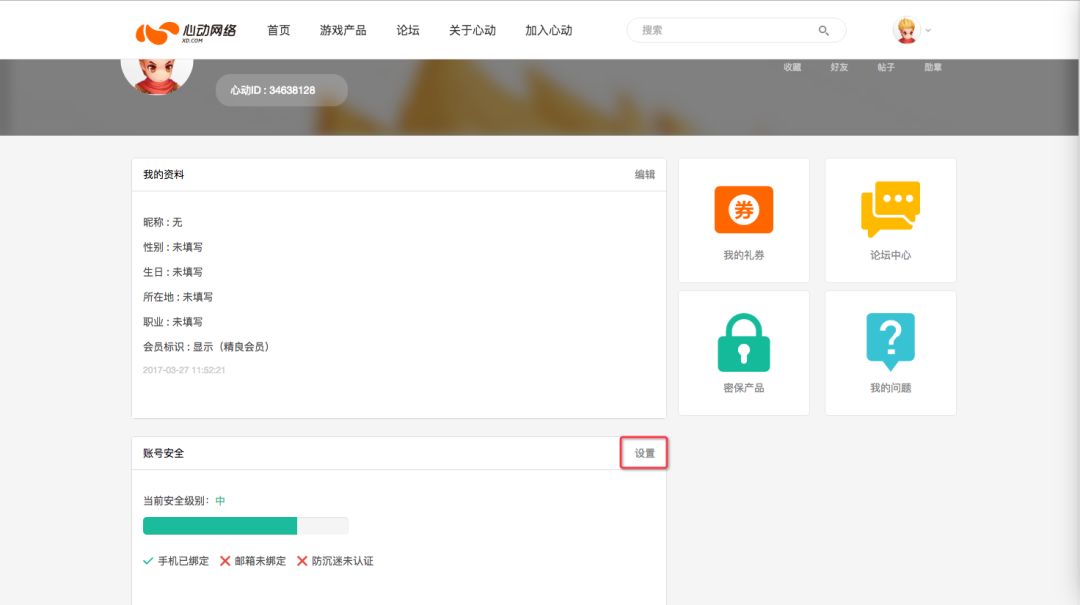Click the red X before 防沉迷未认证
Screen dimensions: 1080x605
(302, 561)
